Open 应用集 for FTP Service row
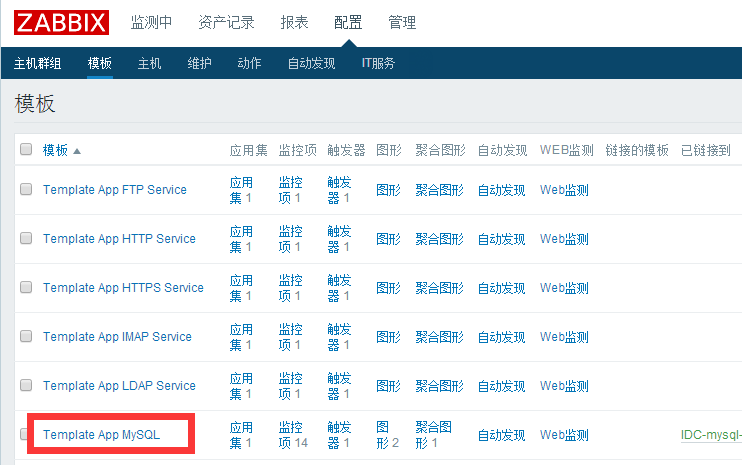The width and height of the screenshot is (742, 465). 241,190
